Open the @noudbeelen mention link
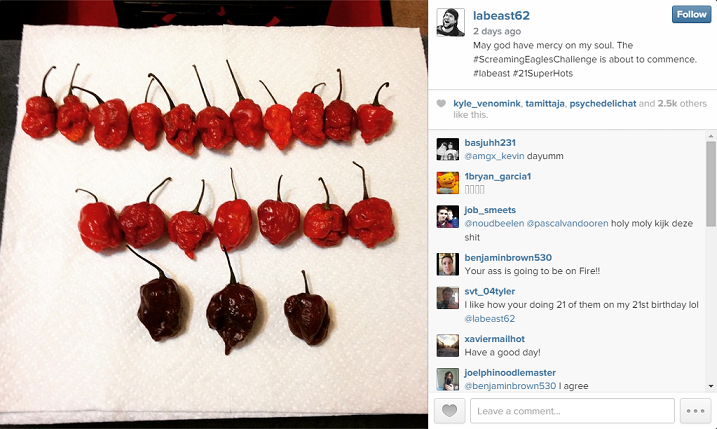The width and height of the screenshot is (717, 429). tap(494, 224)
